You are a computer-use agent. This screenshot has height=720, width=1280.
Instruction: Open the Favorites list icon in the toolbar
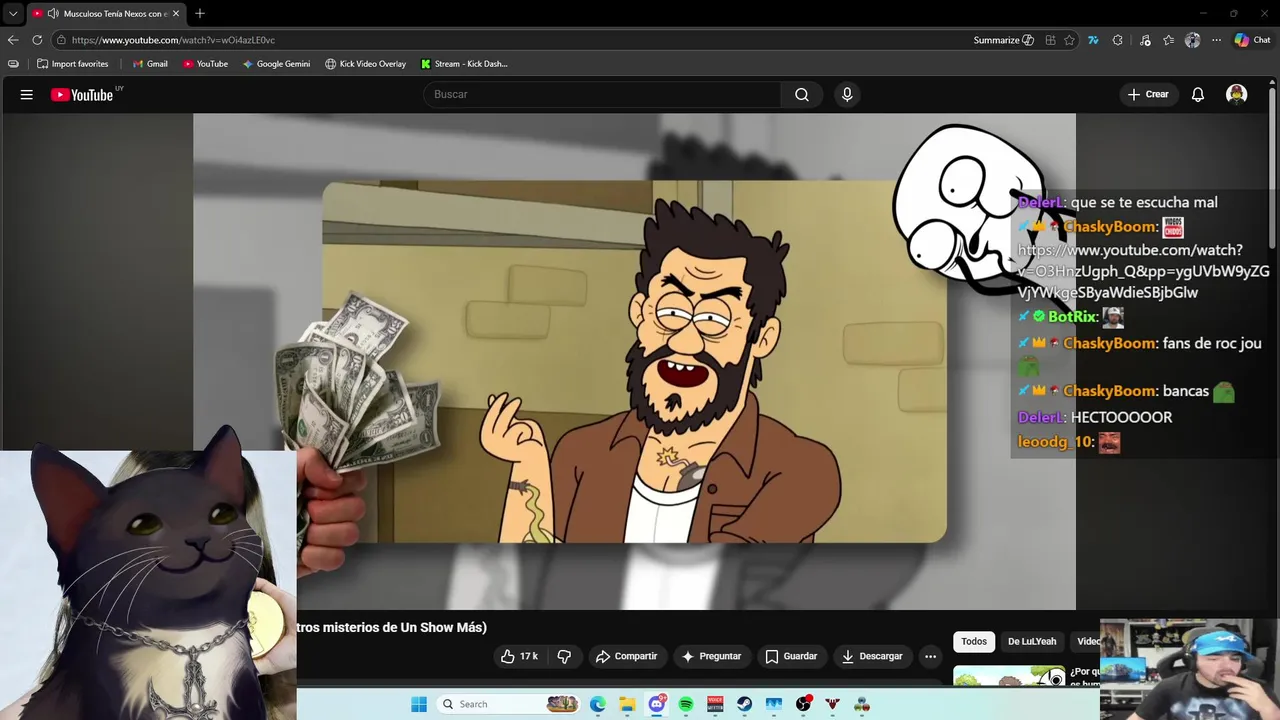click(x=1168, y=40)
